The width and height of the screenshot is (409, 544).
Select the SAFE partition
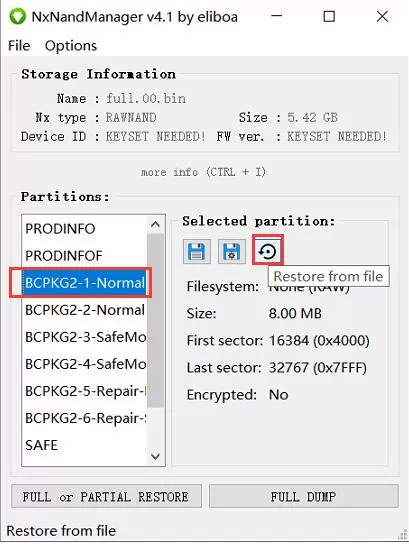click(x=85, y=445)
